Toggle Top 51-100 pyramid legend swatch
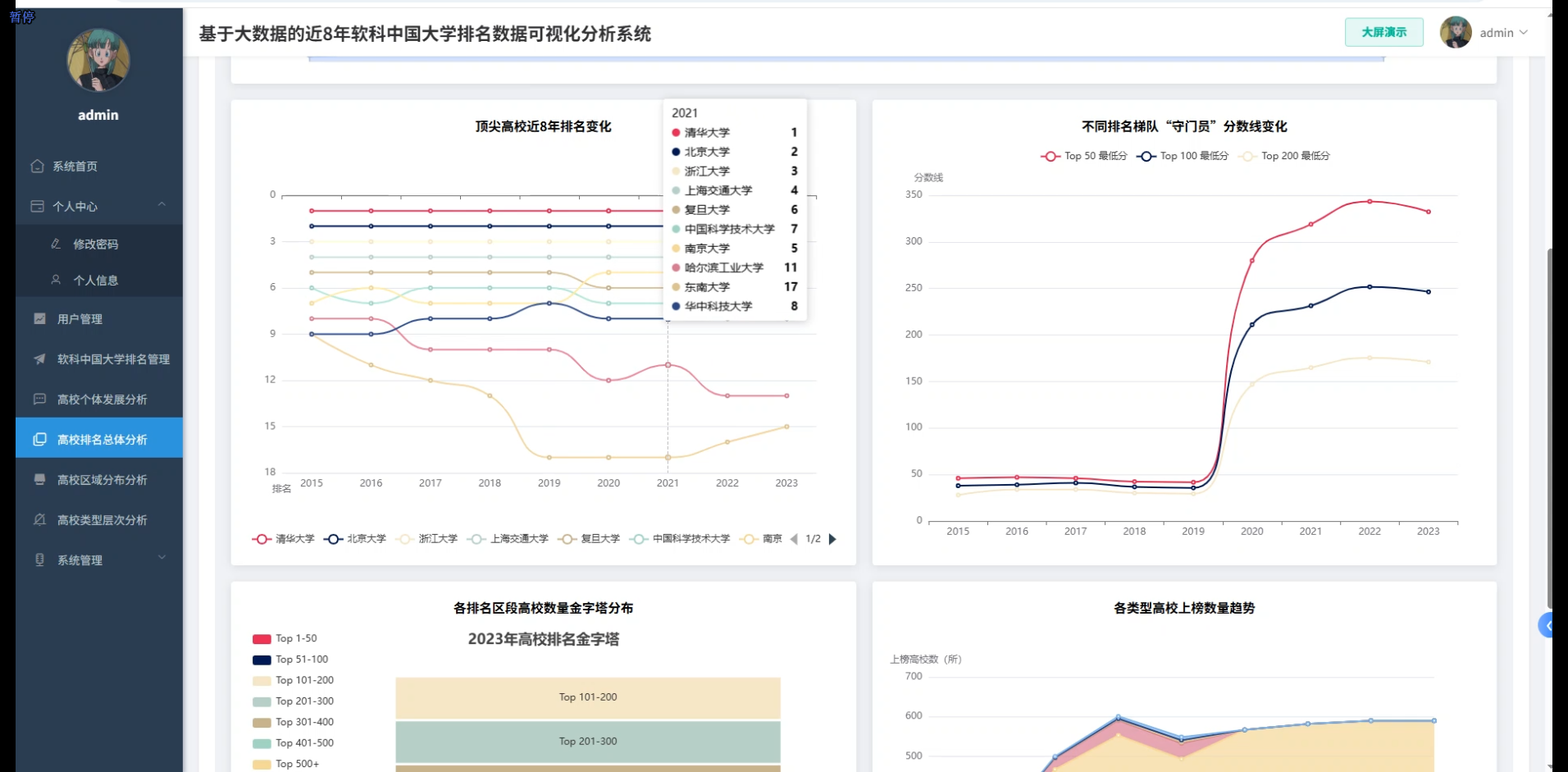The height and width of the screenshot is (772, 1568). coord(262,660)
